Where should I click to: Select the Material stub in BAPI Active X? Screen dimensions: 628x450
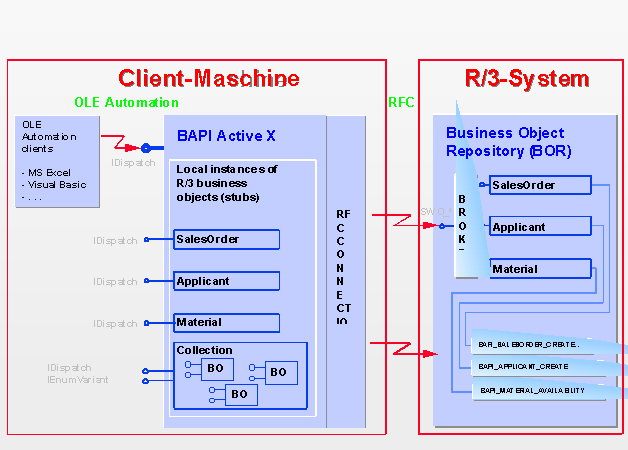coord(226,323)
